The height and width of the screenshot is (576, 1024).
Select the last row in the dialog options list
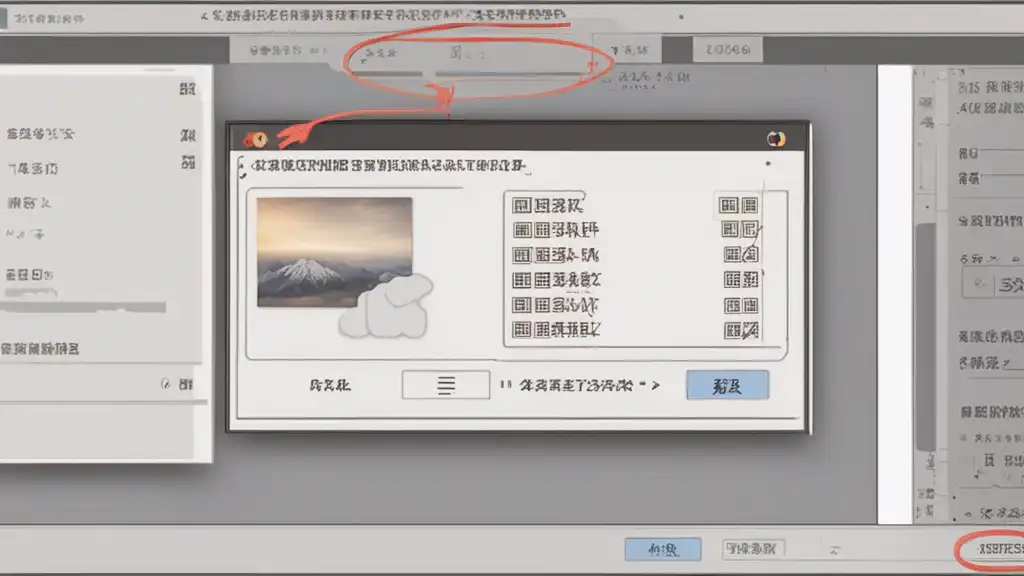click(x=635, y=330)
